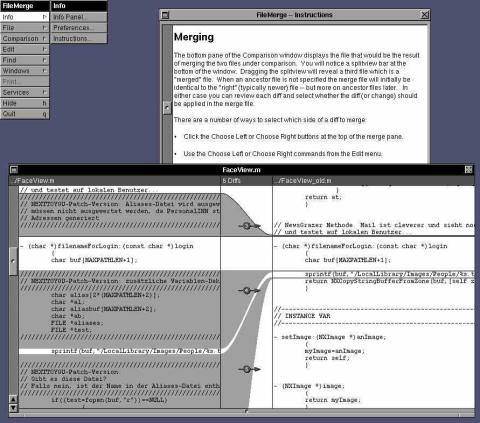Choose Instructions... in the Info submenu
The image size is (480, 423).
[79, 38]
